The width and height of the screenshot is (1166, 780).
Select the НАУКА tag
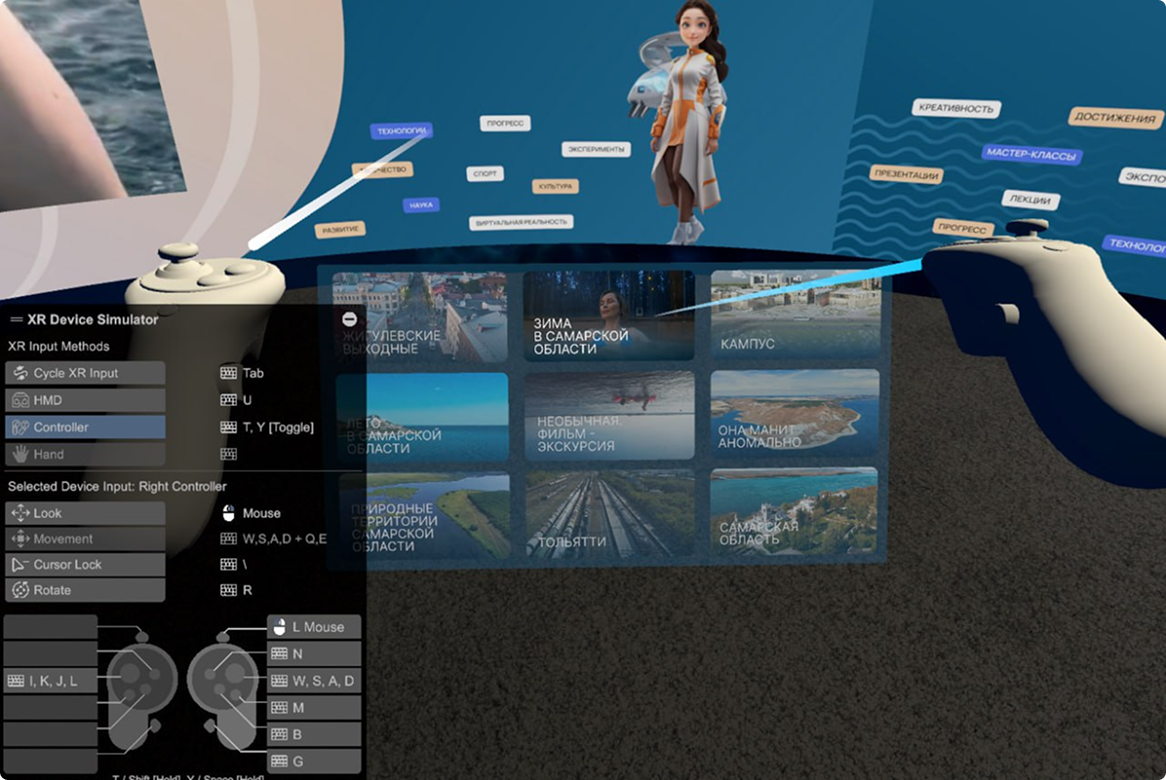tap(421, 204)
